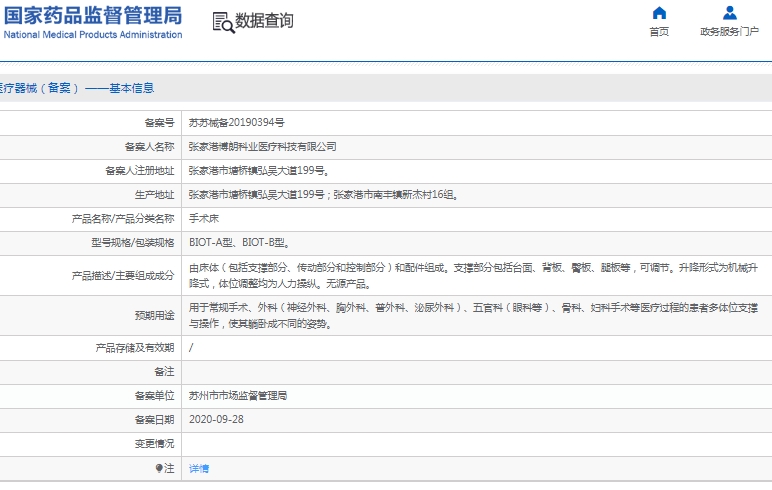The height and width of the screenshot is (490, 772).
Task: Select the slash value in 产品存储及有效期 row
Action: [x=191, y=348]
